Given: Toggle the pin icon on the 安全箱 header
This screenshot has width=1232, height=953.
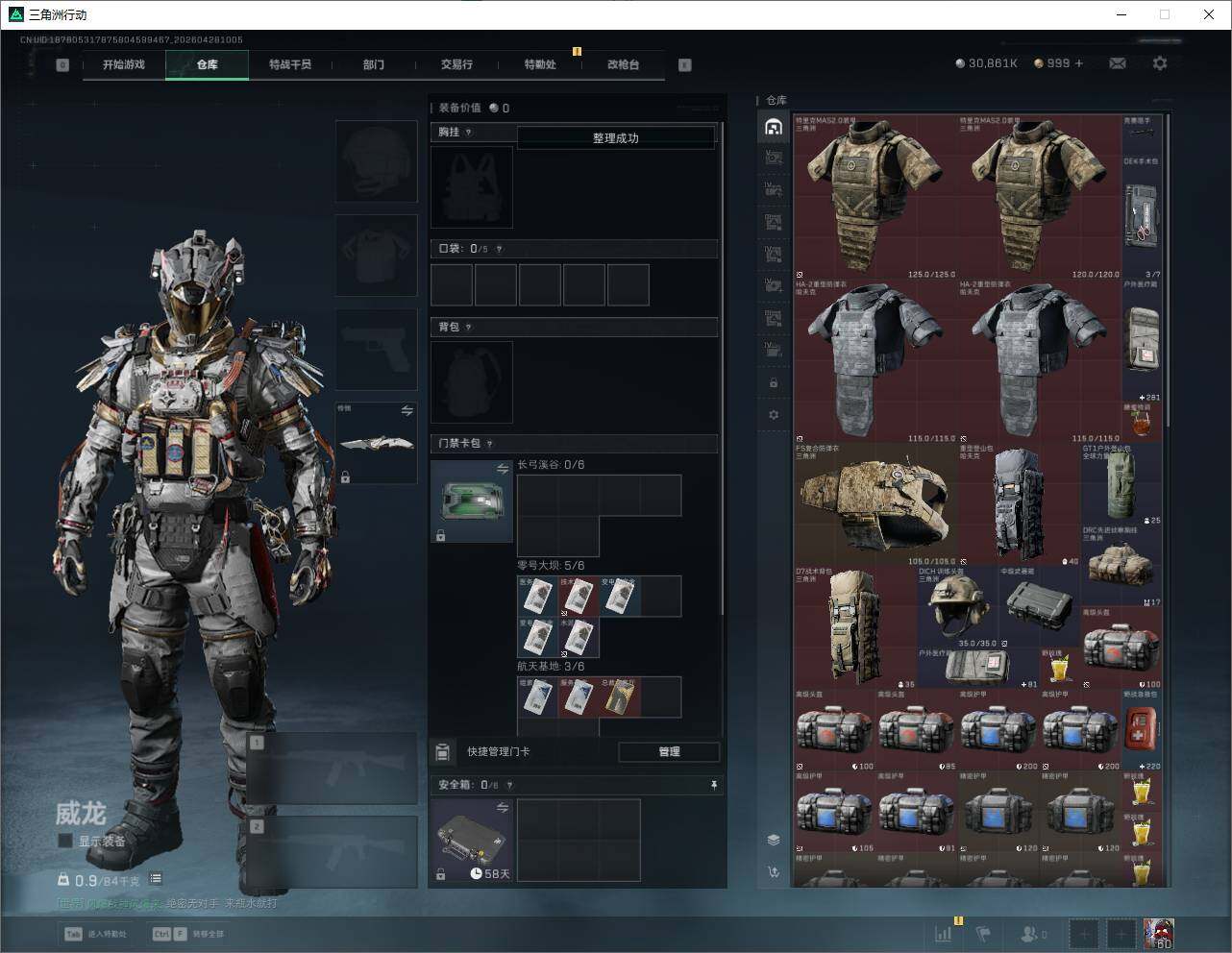Looking at the screenshot, I should [x=713, y=785].
